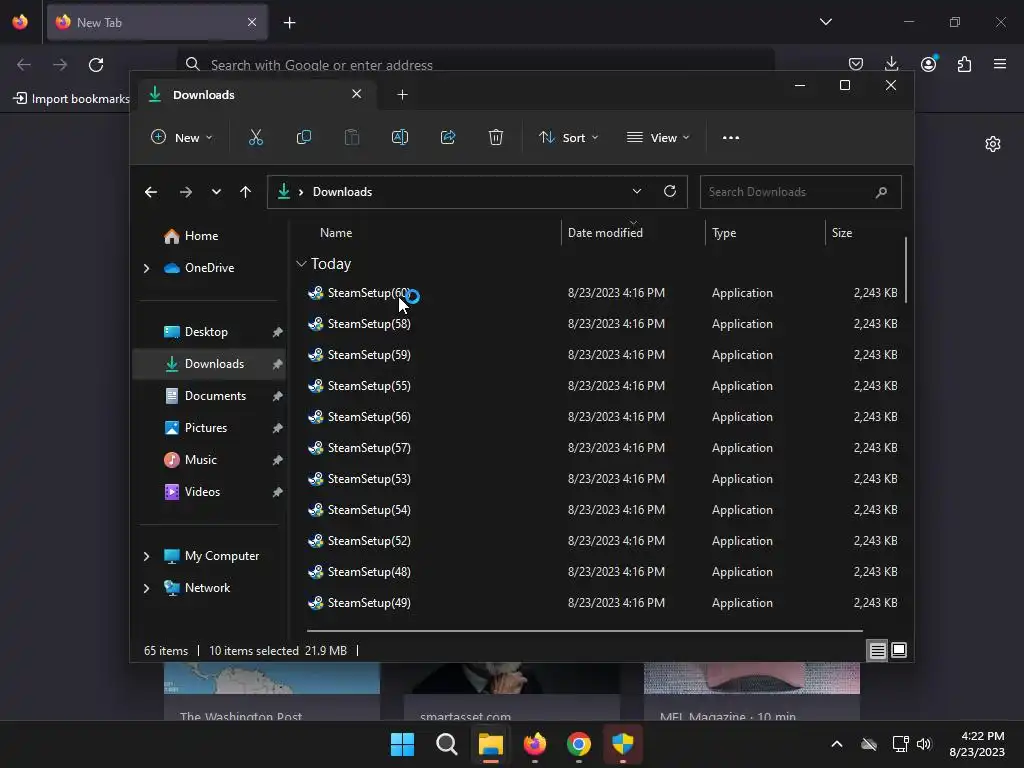This screenshot has height=768, width=1024.
Task: Go up one folder level with up arrow
Action: 246,191
